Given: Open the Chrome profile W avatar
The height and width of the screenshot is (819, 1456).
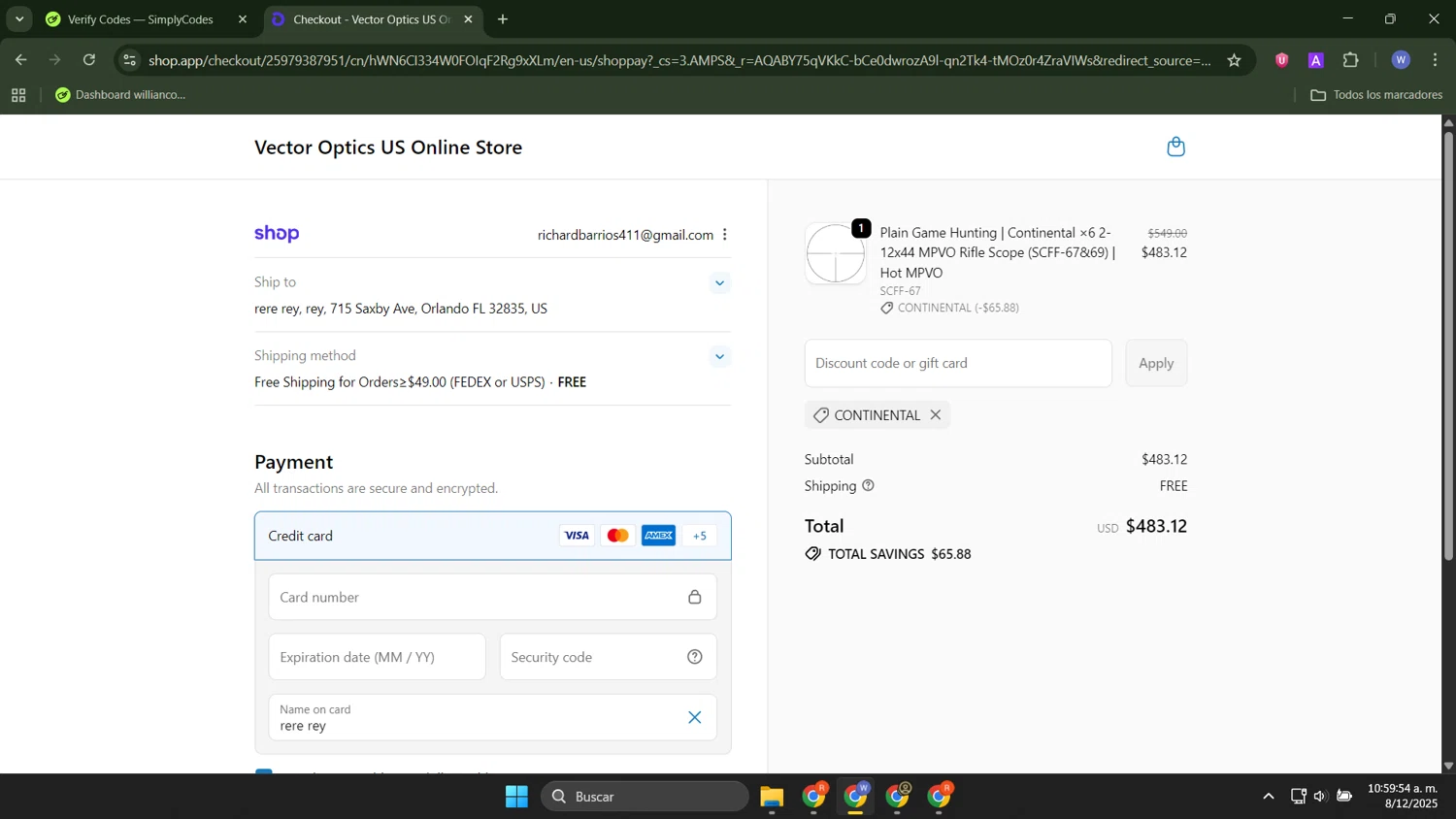Looking at the screenshot, I should (1401, 60).
